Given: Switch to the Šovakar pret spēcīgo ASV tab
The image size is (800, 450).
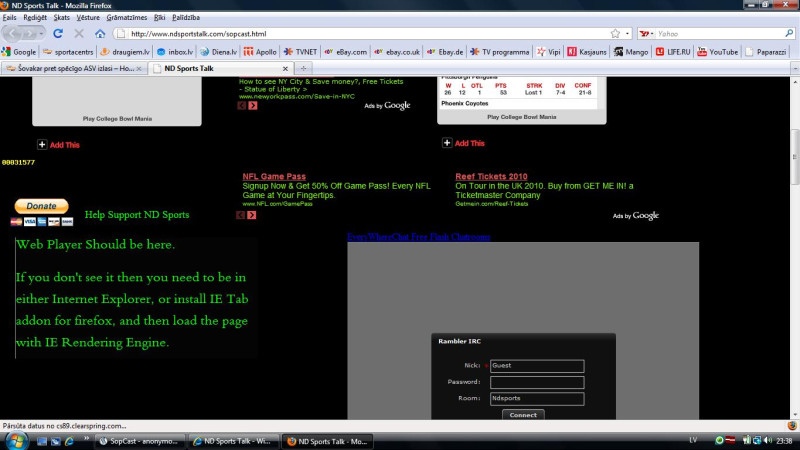Looking at the screenshot, I should [74, 68].
